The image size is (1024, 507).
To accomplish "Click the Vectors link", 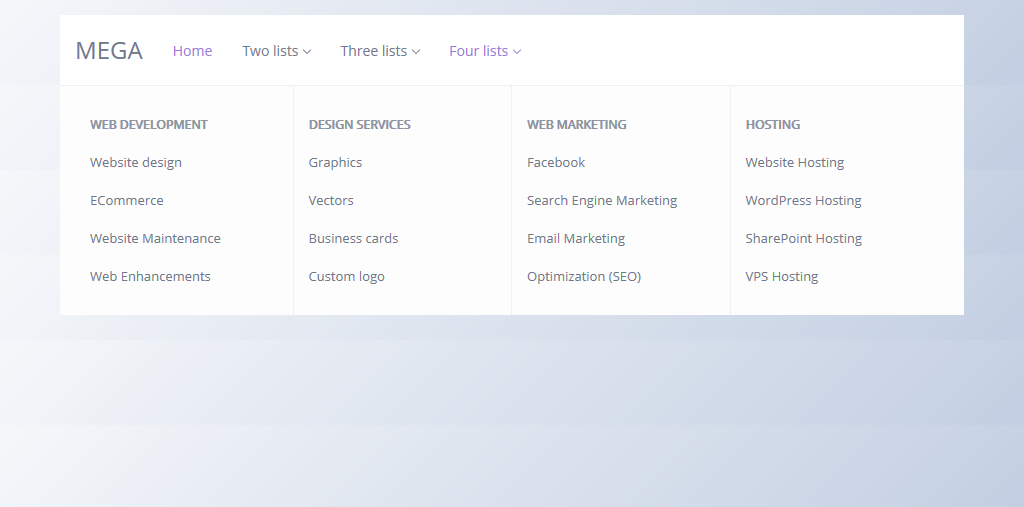I will pos(331,200).
